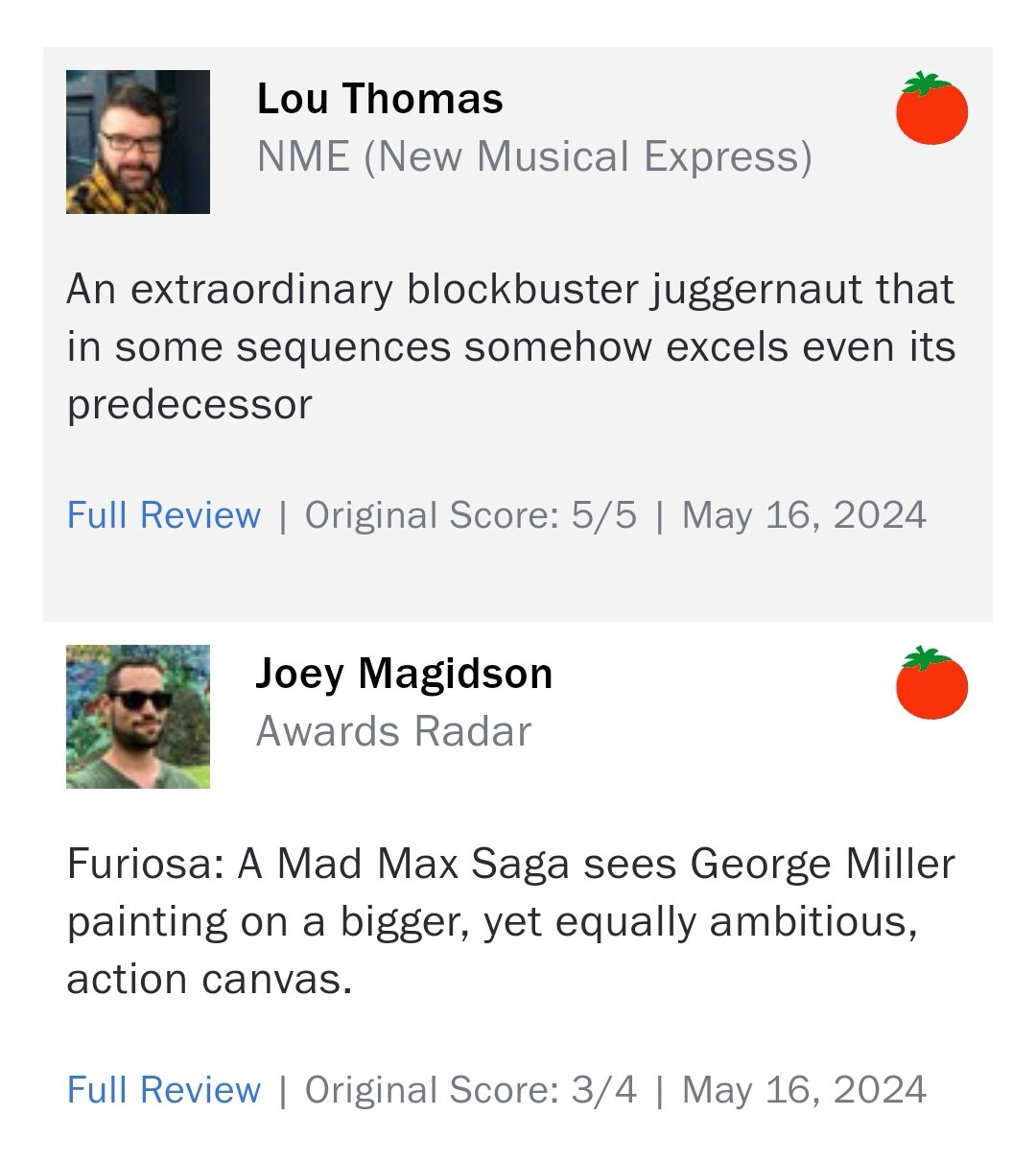Open Joey Magidson's profile photo

pos(138,717)
